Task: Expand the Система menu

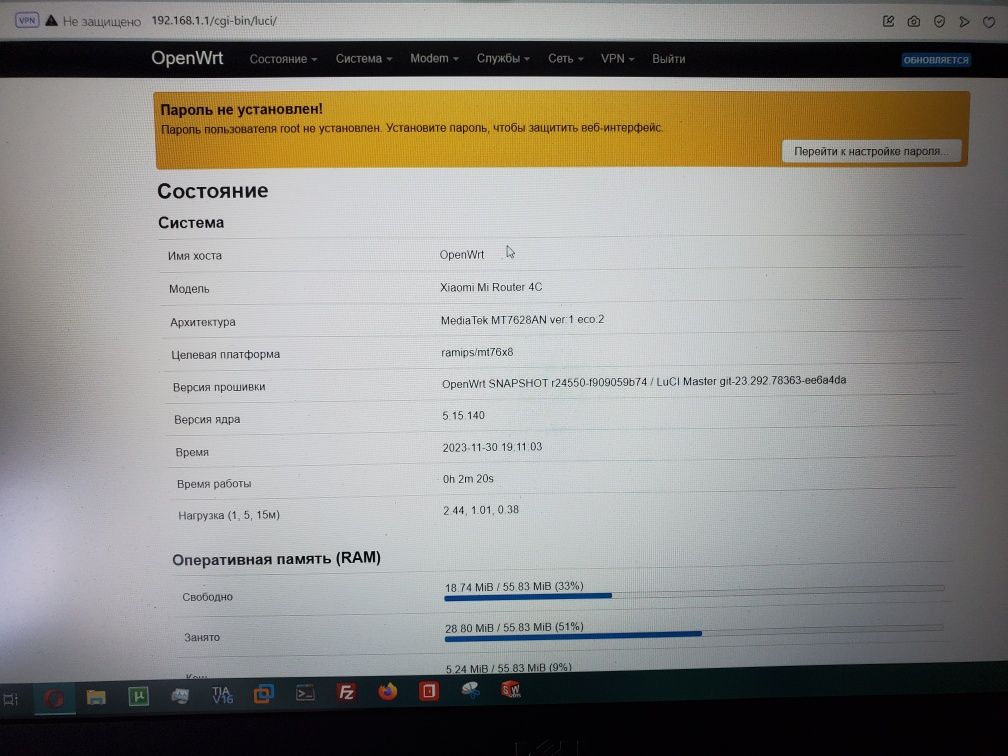Action: [363, 59]
